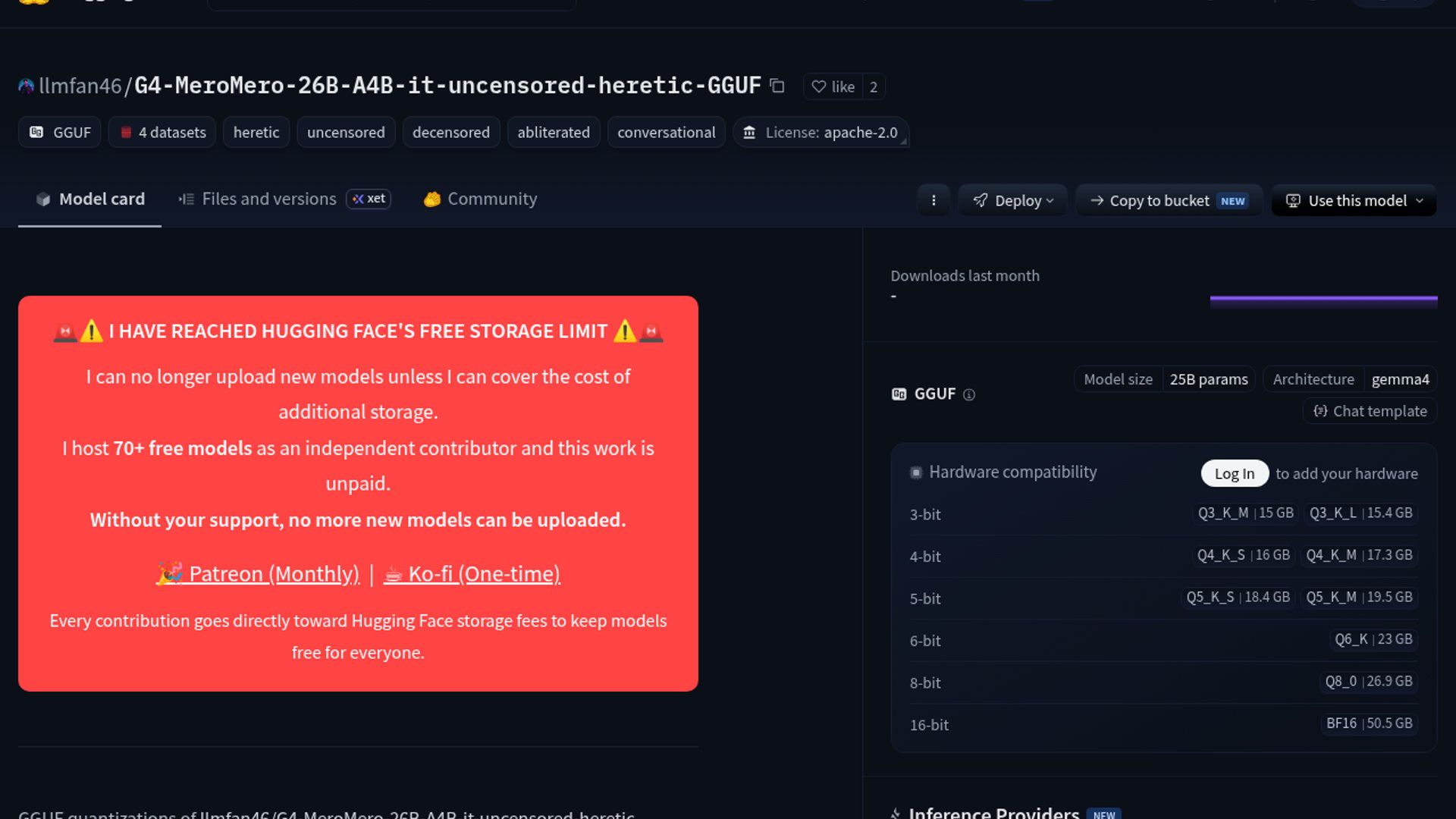Click the 16-bit row label

click(929, 725)
